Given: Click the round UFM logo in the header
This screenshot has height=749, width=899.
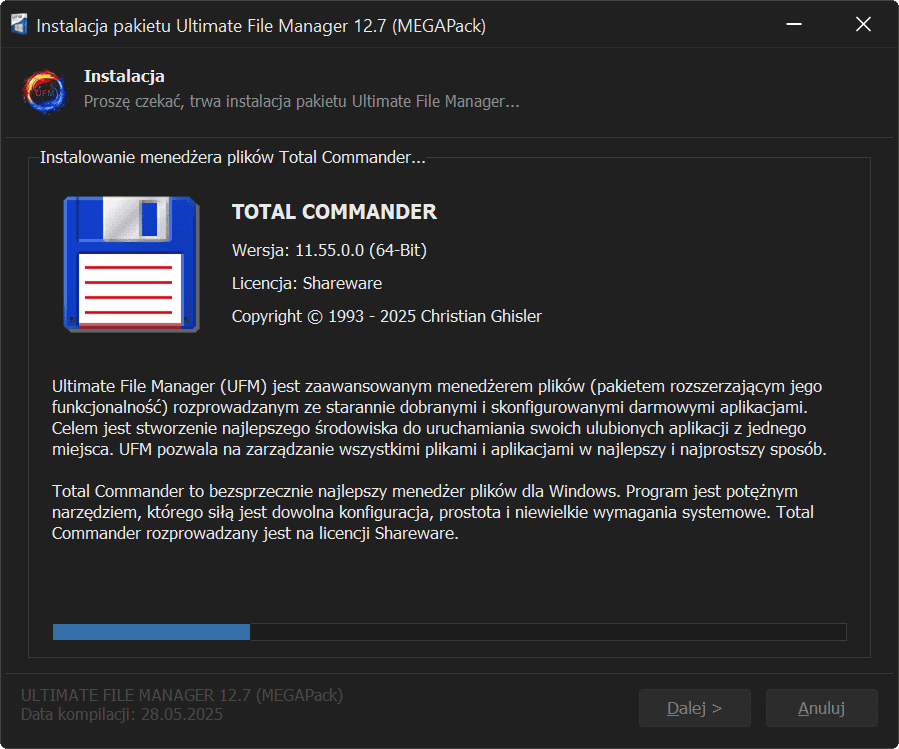Looking at the screenshot, I should click(44, 90).
